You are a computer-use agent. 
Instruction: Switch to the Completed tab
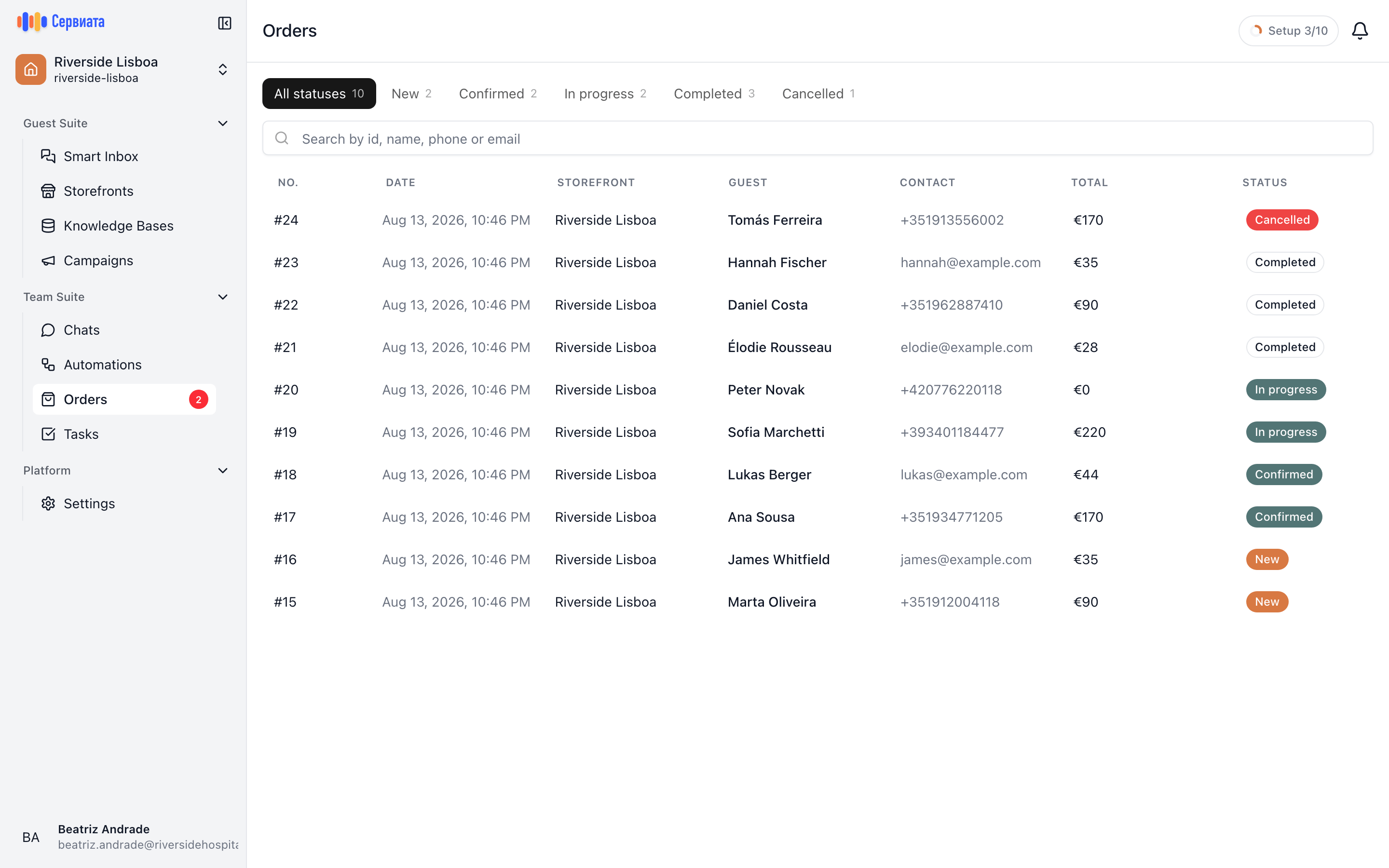[x=714, y=94]
